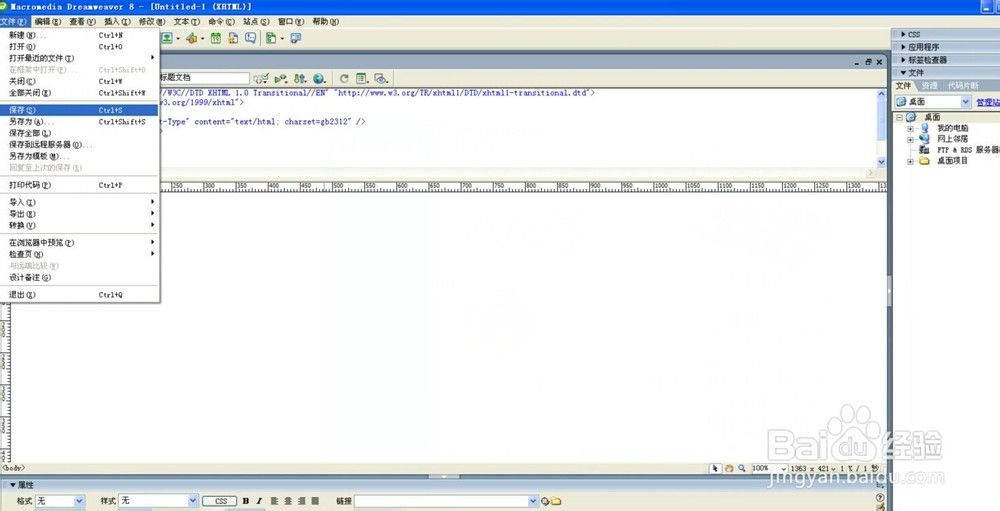Click the Manage Sites (管理站点) link
This screenshot has width=1000, height=511.
point(988,102)
